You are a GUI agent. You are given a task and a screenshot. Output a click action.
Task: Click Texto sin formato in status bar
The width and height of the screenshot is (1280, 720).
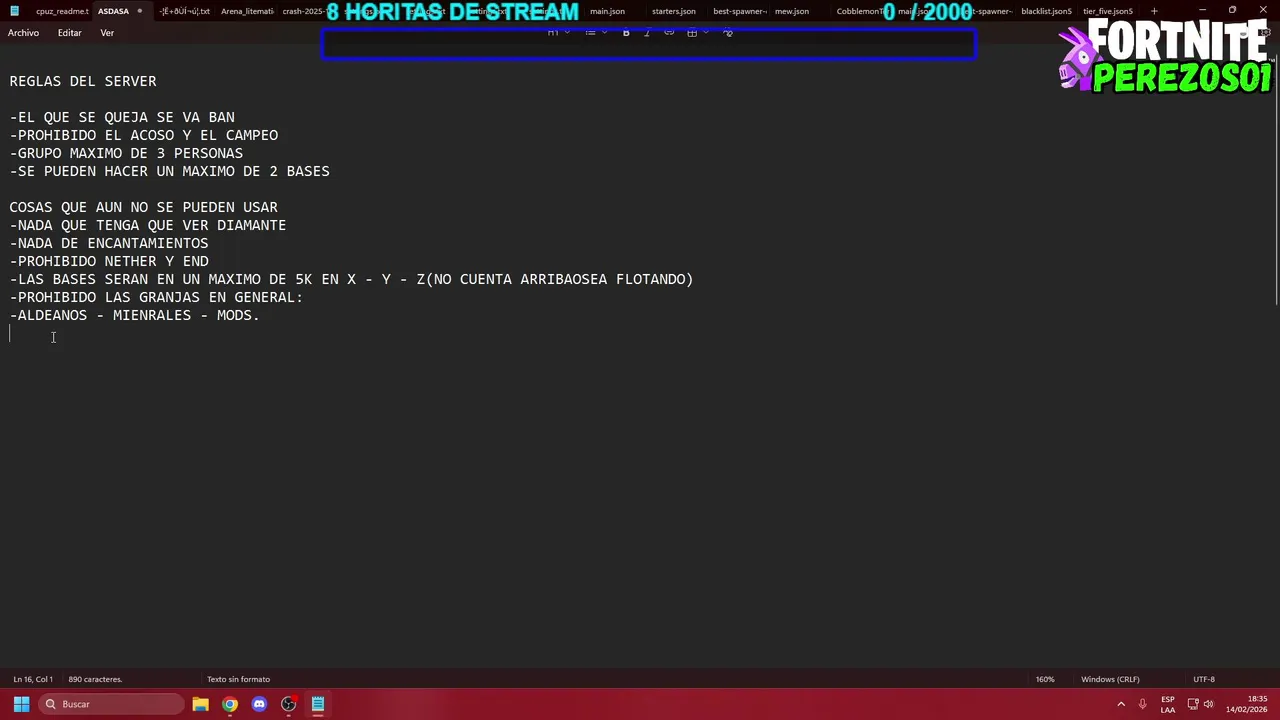(x=238, y=679)
